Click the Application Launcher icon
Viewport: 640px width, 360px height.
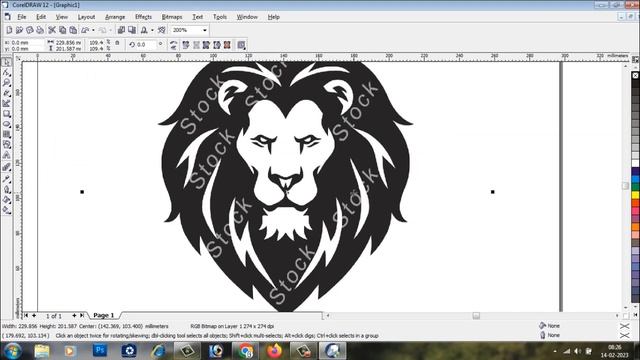(144, 30)
